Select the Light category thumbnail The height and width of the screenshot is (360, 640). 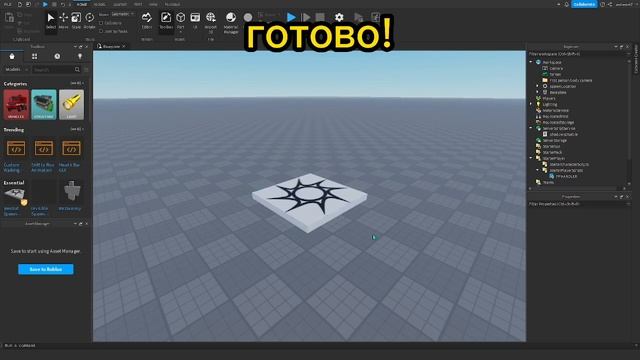tap(71, 104)
